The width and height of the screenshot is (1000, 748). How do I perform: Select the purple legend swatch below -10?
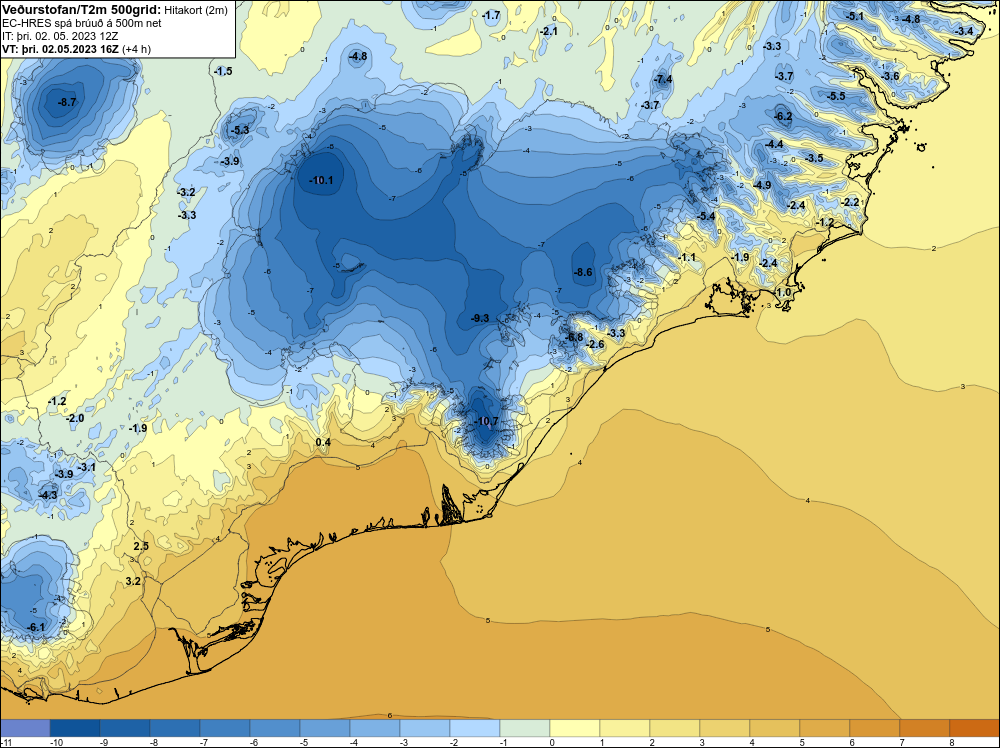pyautogui.click(x=25, y=728)
